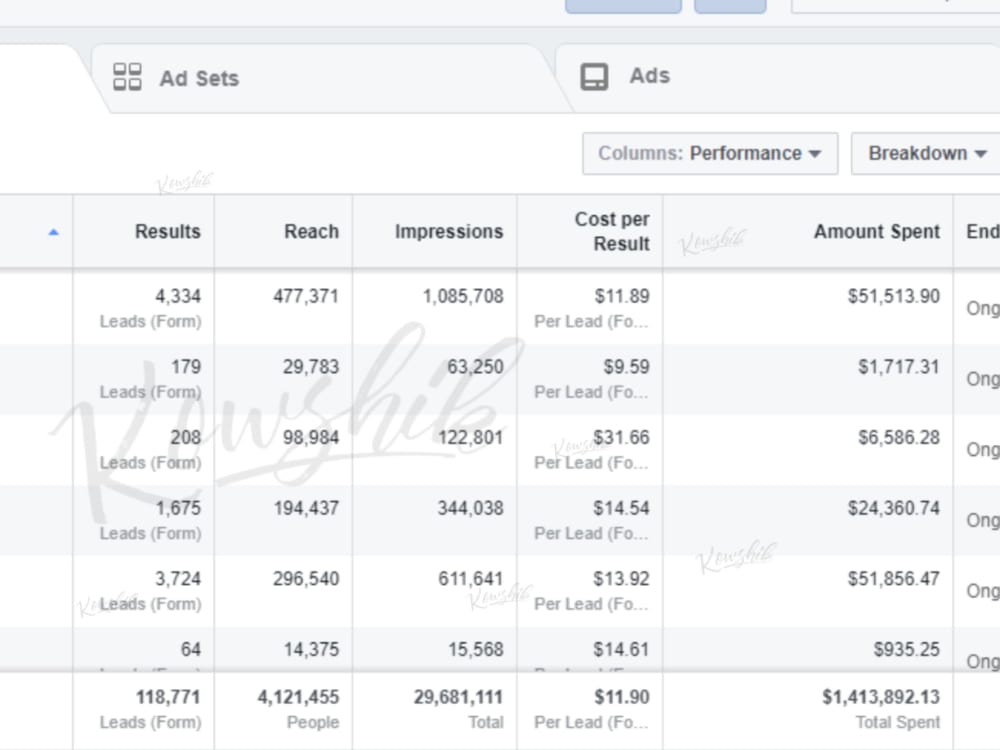The image size is (1000, 750).
Task: Click the Amount Spent column header
Action: [876, 231]
